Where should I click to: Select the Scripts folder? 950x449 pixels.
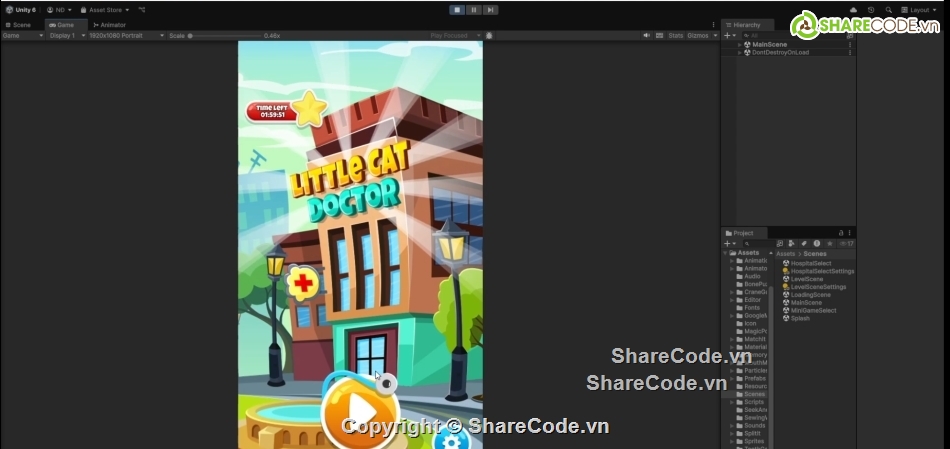pyautogui.click(x=751, y=402)
